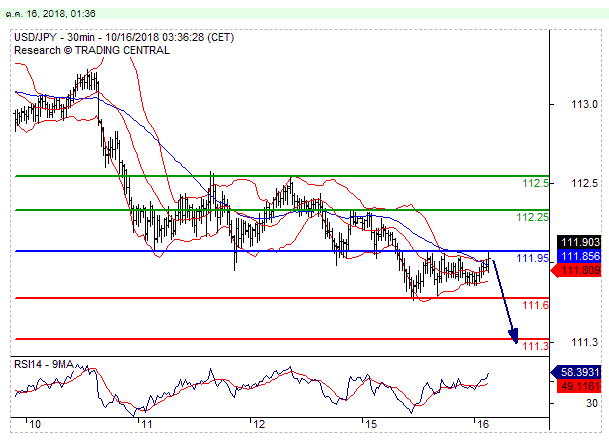
Task: Click the red 111.3 support label
Action: (x=536, y=346)
